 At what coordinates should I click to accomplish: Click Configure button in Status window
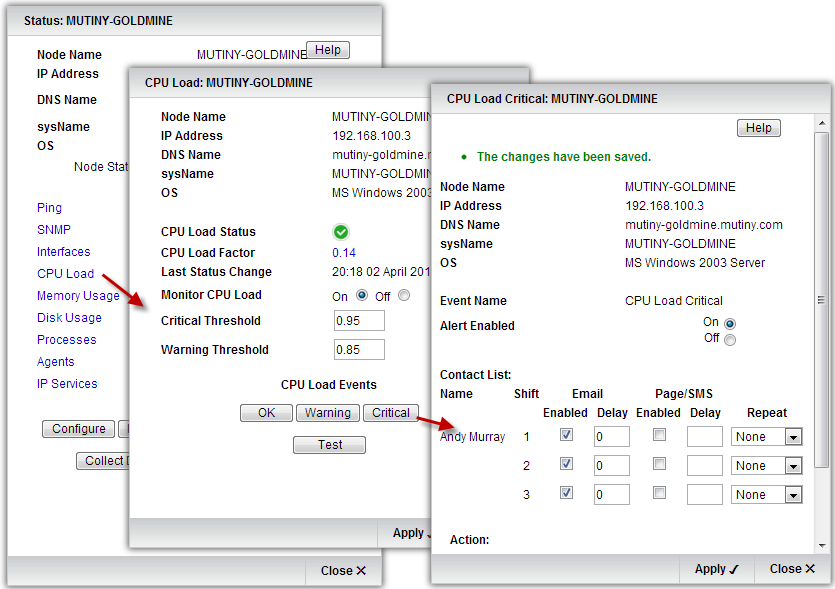pyautogui.click(x=78, y=429)
